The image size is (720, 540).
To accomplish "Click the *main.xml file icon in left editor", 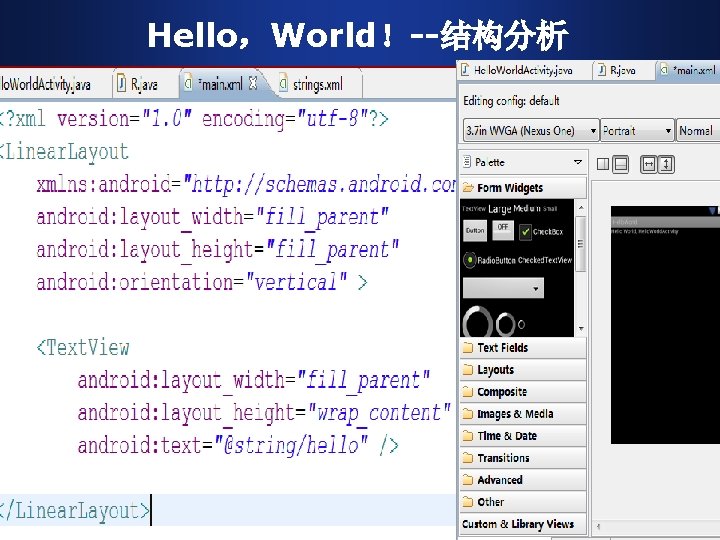I will [x=188, y=83].
